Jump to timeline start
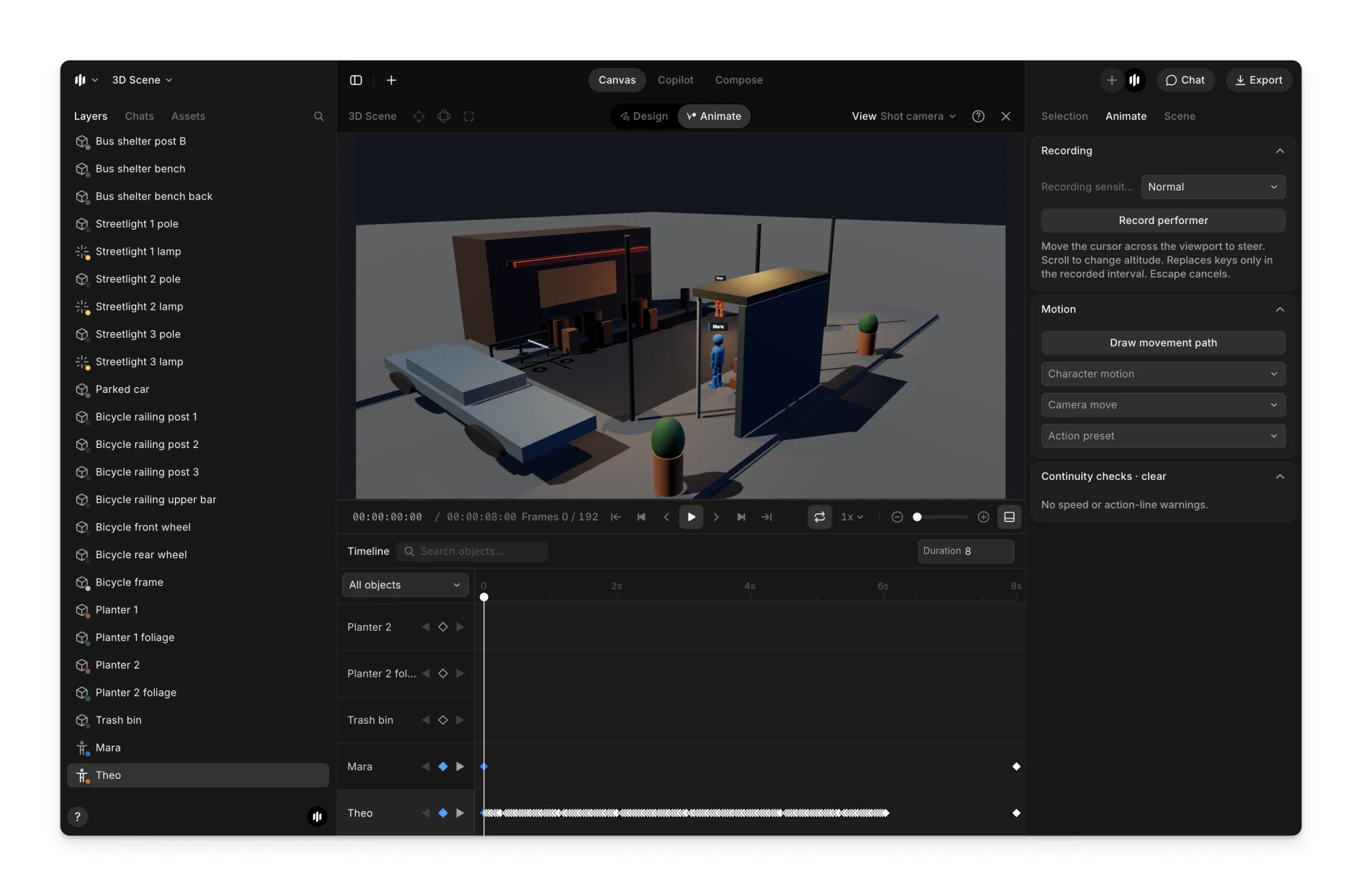Image resolution: width=1362 pixels, height=896 pixels. pos(616,517)
